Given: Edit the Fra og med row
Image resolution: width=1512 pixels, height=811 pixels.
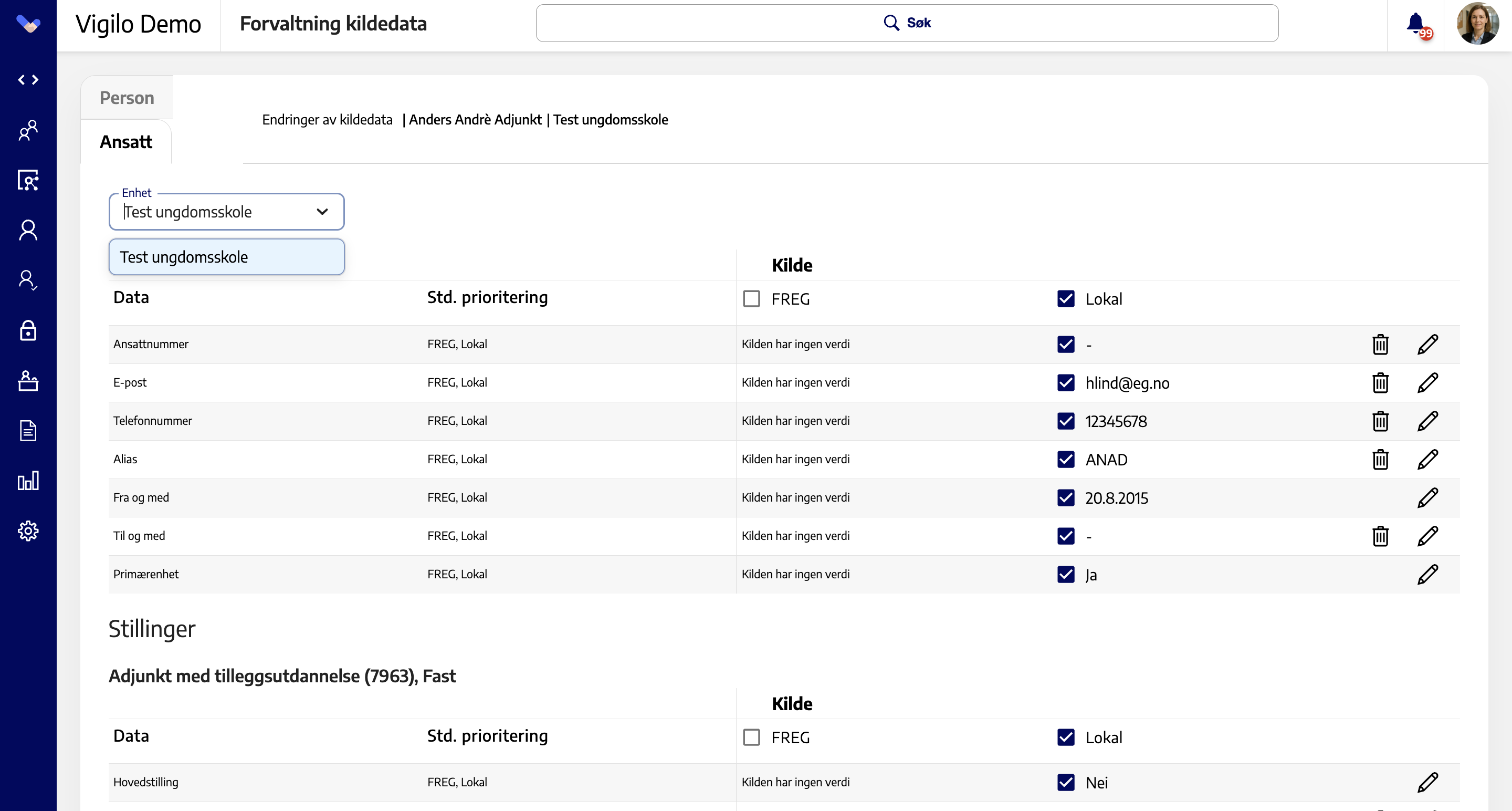Looking at the screenshot, I should [x=1427, y=498].
